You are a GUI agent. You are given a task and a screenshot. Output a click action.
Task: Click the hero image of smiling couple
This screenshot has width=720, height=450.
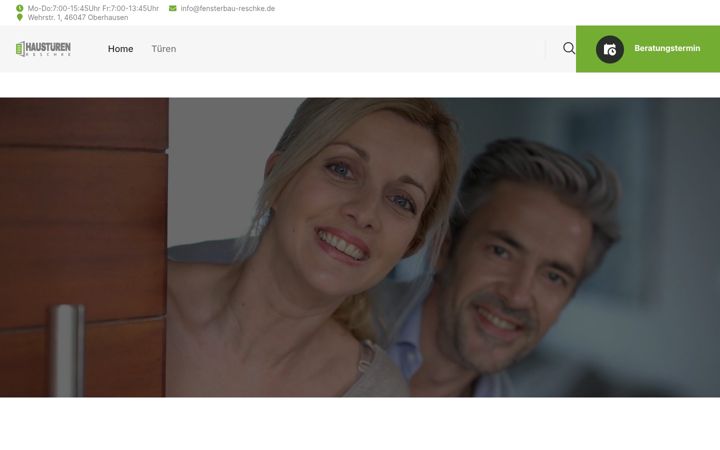tap(360, 247)
